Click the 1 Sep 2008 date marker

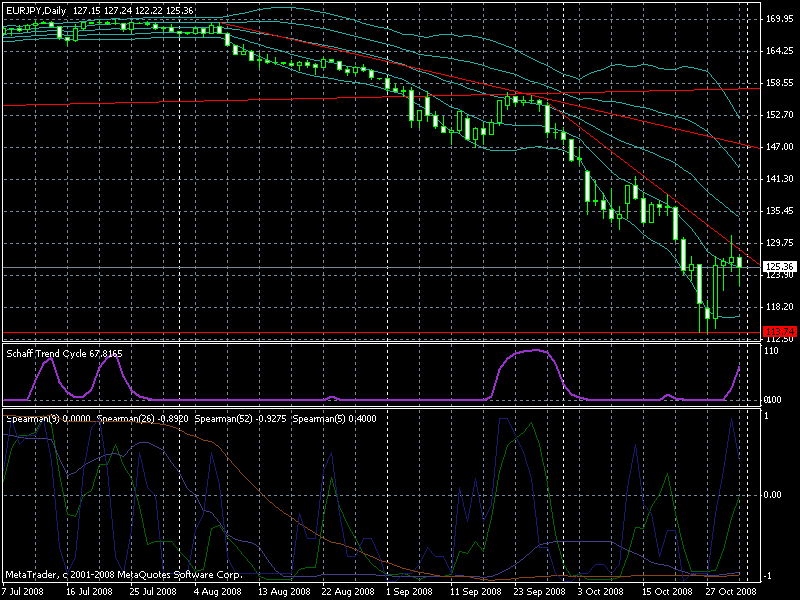point(409,592)
